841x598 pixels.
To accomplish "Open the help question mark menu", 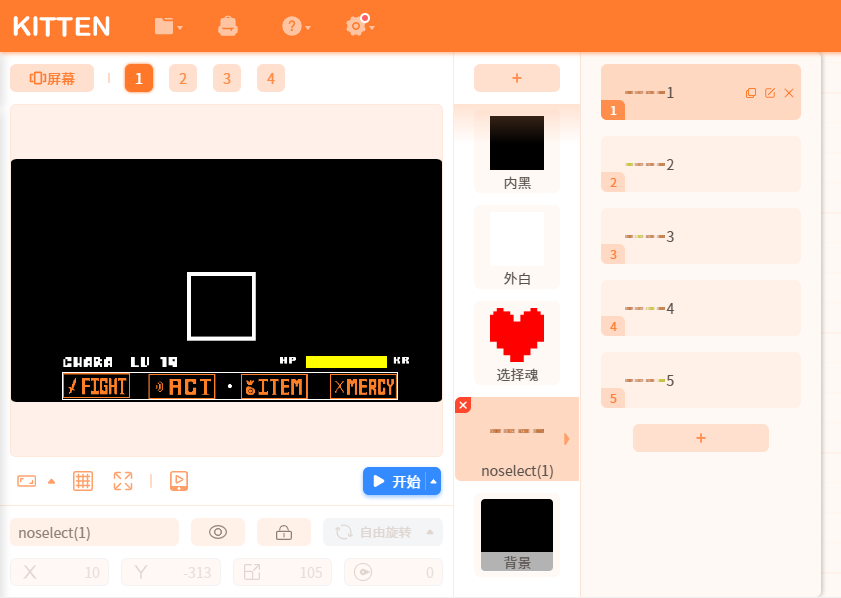I will point(292,26).
